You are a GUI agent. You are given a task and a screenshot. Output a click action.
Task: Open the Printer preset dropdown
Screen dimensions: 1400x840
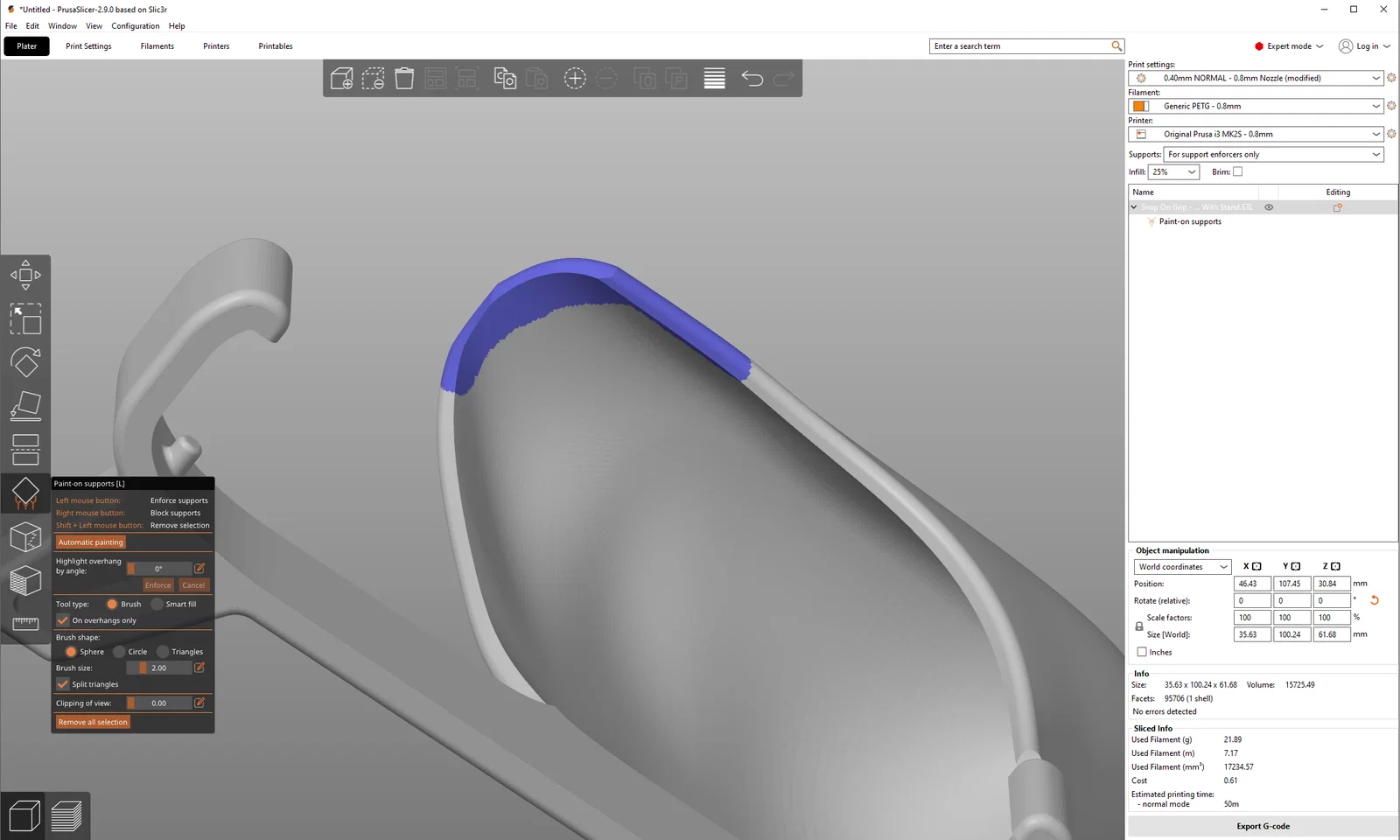tap(1256, 134)
